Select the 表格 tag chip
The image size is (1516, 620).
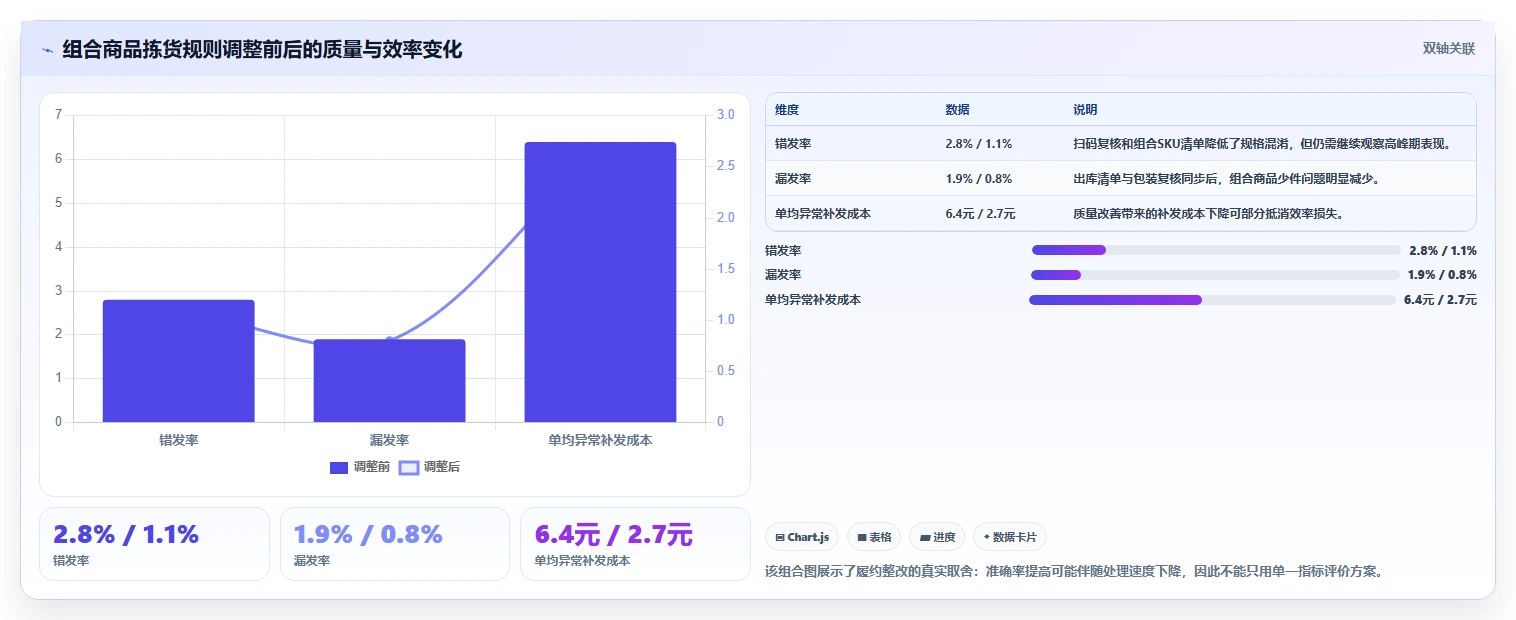(x=874, y=537)
